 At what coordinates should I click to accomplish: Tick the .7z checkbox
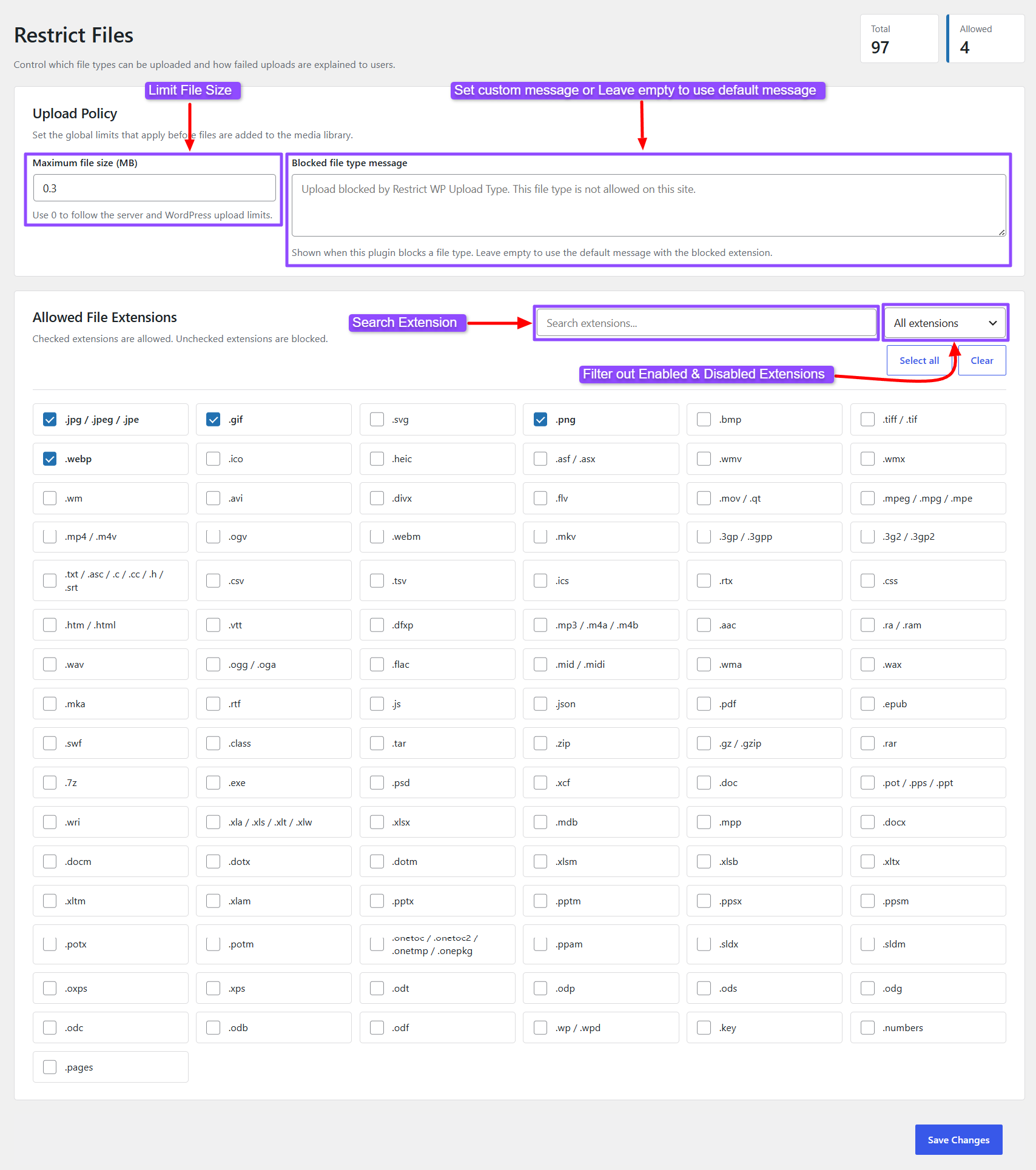50,783
